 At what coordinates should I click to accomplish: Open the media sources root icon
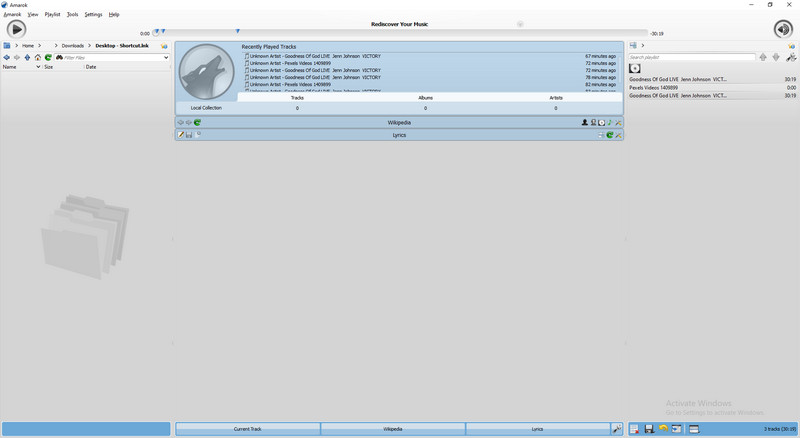(x=7, y=45)
